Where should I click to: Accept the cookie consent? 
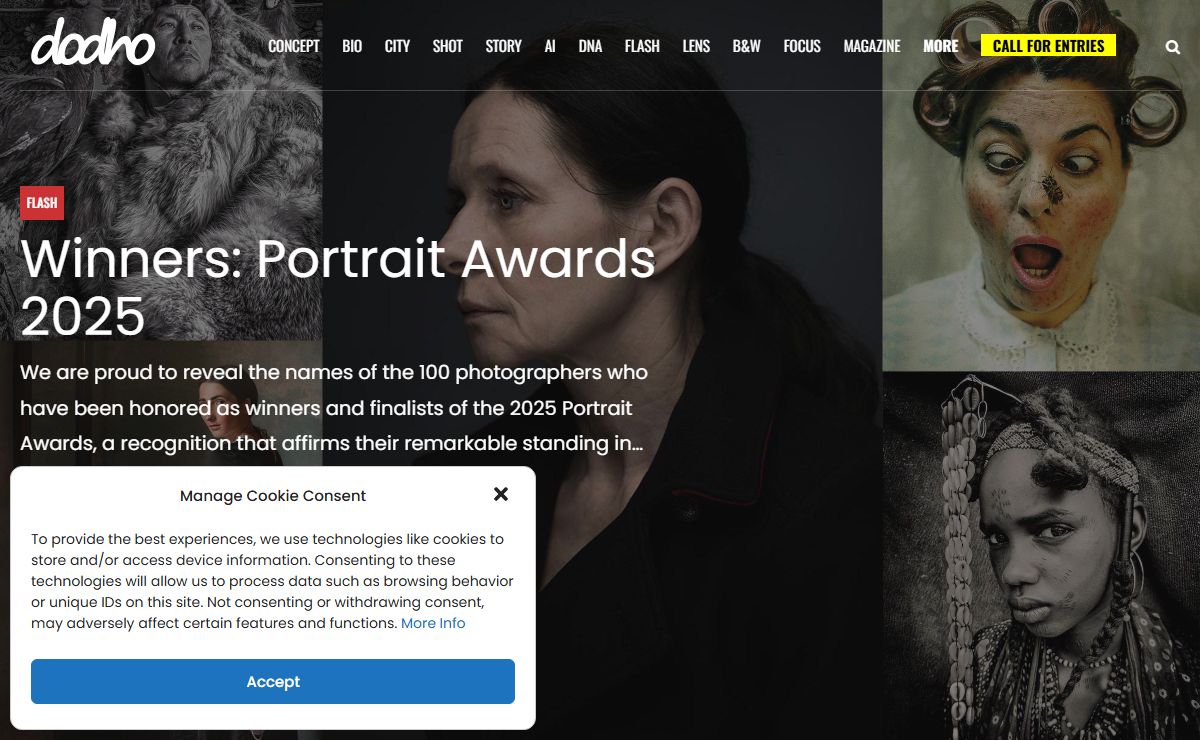[x=273, y=681]
